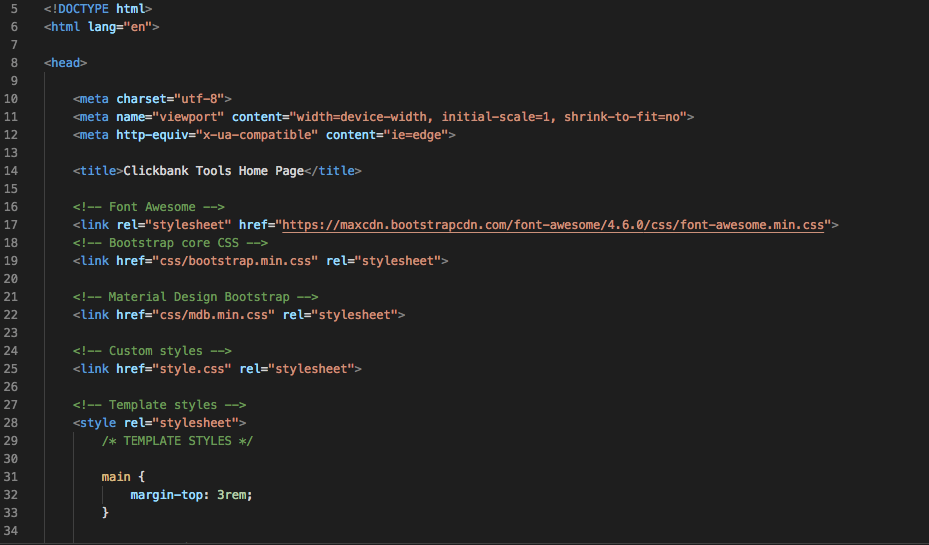Place cursor on DOCTYPE html declaration
The image size is (929, 545).
tap(98, 9)
